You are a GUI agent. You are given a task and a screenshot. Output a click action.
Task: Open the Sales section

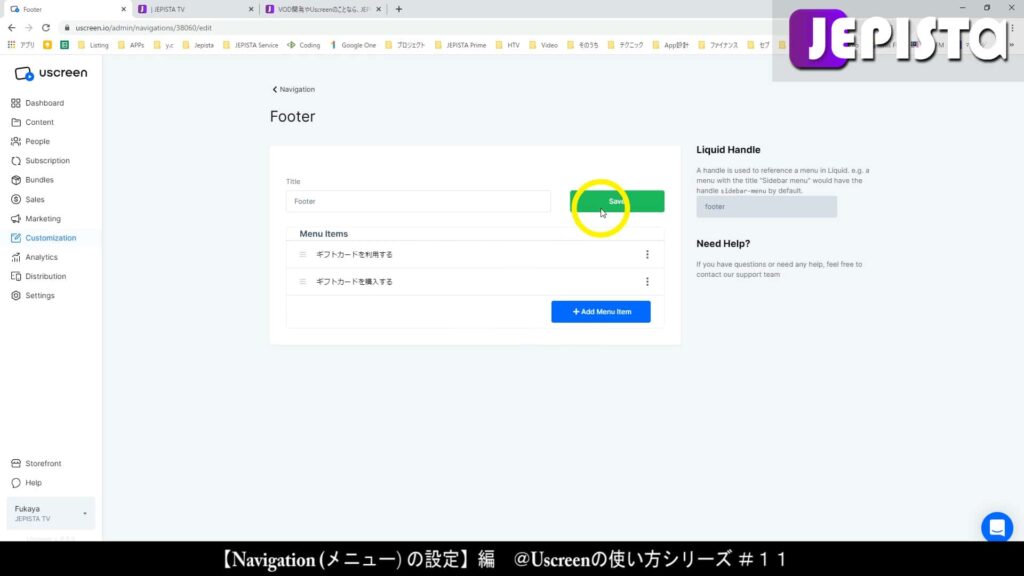click(x=36, y=199)
